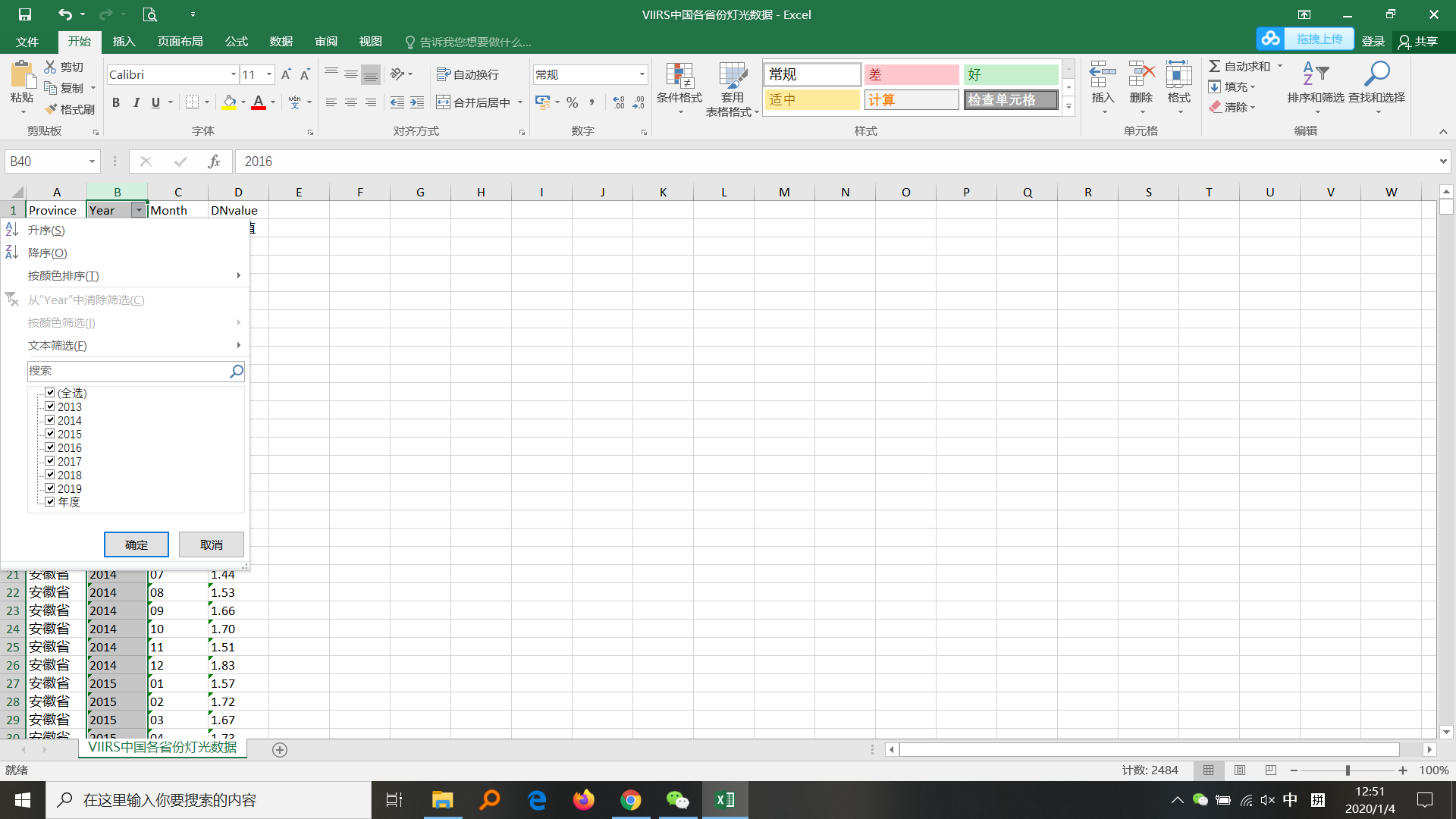The width and height of the screenshot is (1456, 819).
Task: Click the percent style icon
Action: 573,102
